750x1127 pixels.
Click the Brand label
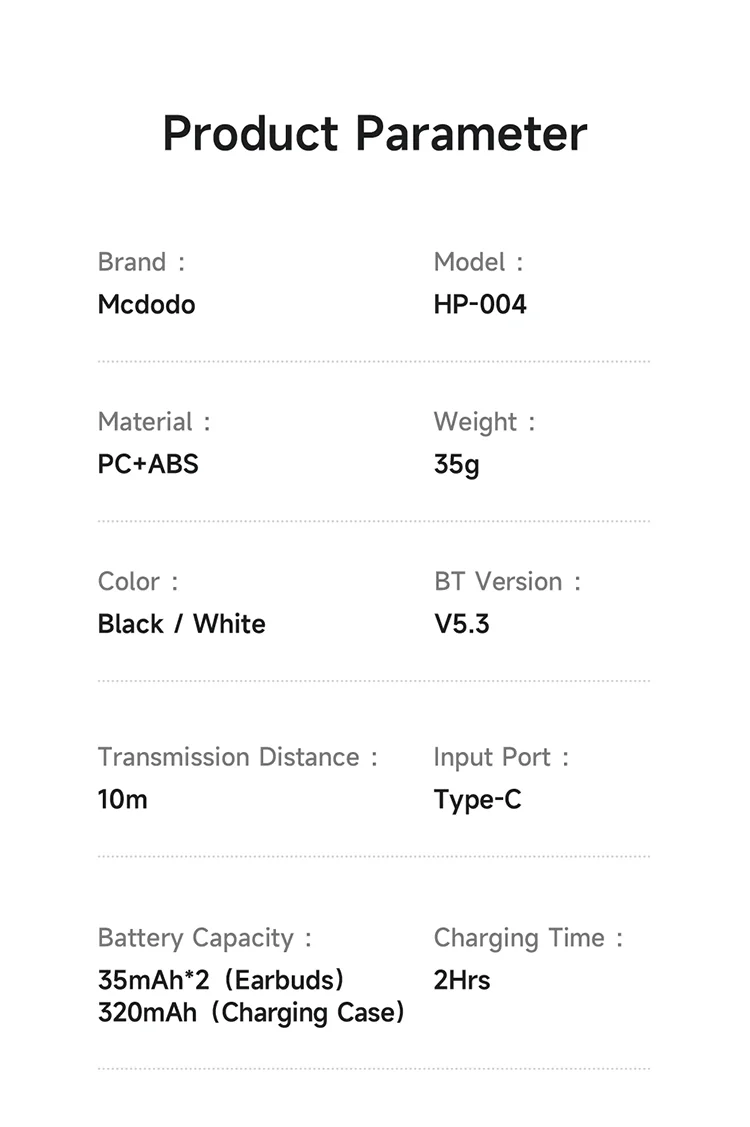[x=141, y=262]
